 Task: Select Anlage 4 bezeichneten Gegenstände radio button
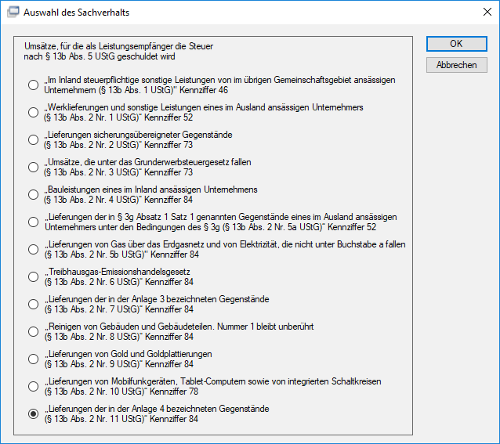33,414
